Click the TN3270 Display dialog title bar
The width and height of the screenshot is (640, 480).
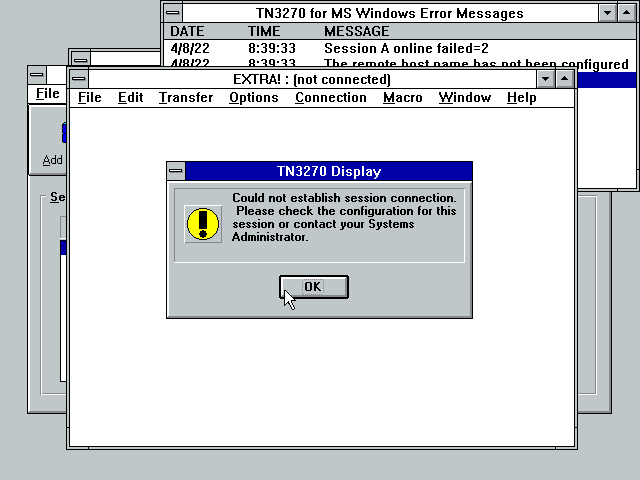(x=329, y=171)
